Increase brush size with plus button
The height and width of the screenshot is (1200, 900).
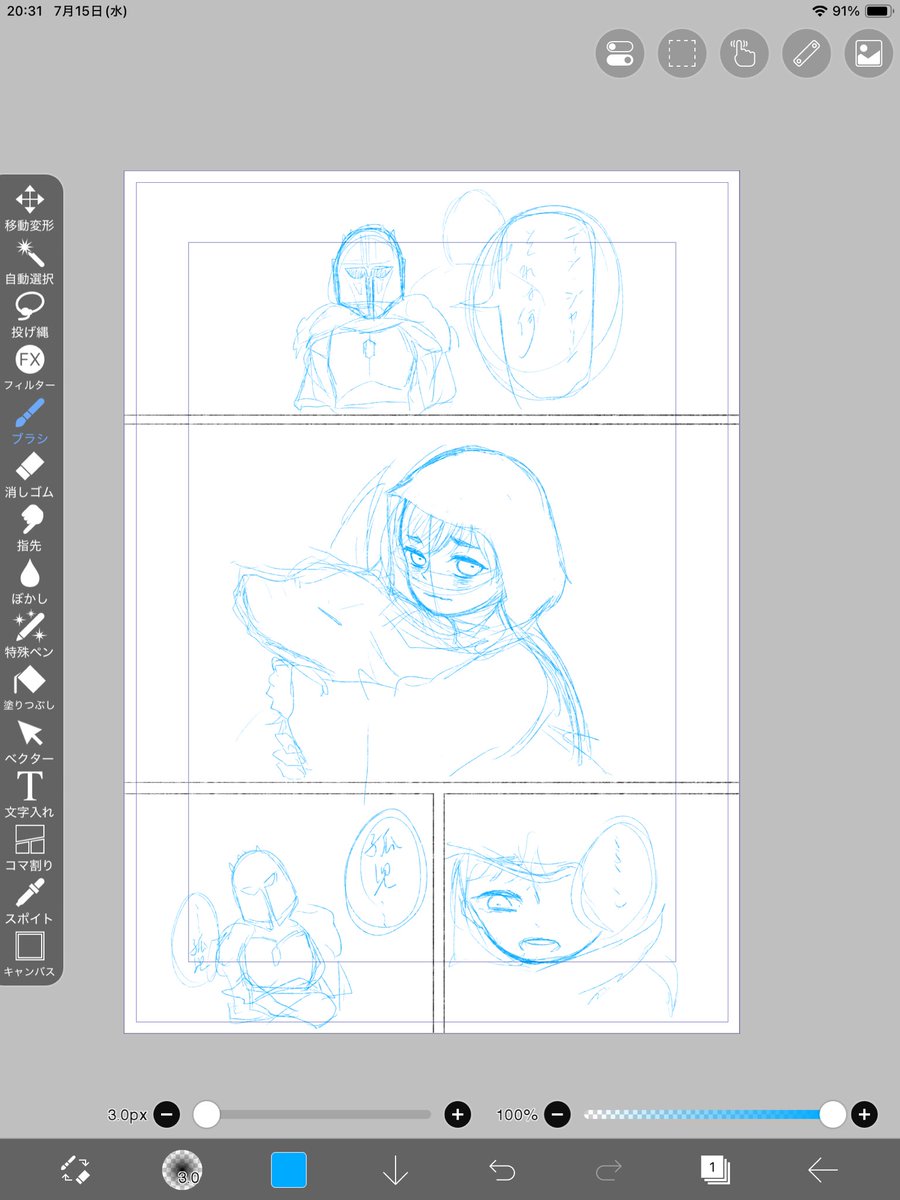458,1114
